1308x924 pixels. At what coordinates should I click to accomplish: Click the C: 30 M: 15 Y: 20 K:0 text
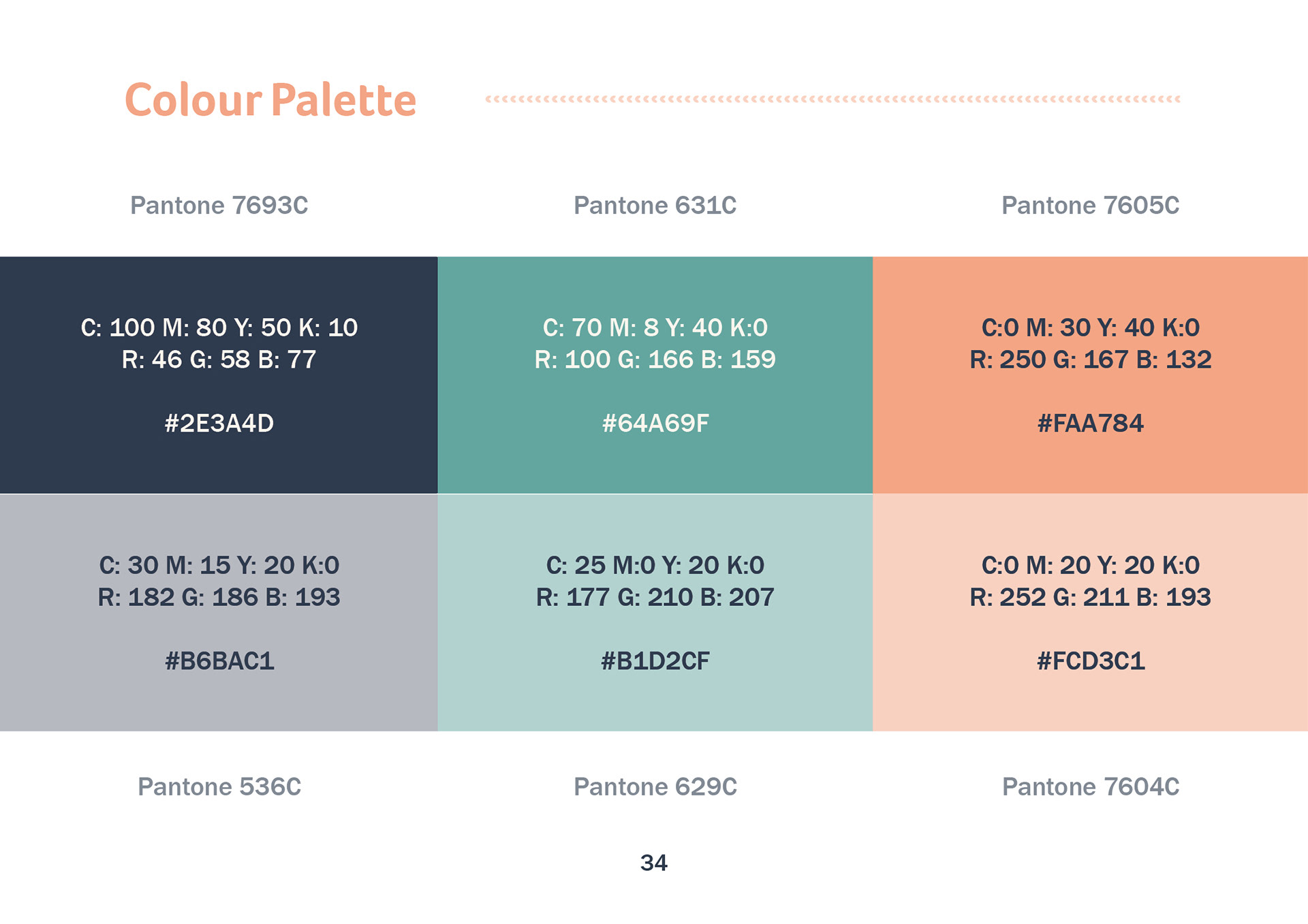point(219,565)
